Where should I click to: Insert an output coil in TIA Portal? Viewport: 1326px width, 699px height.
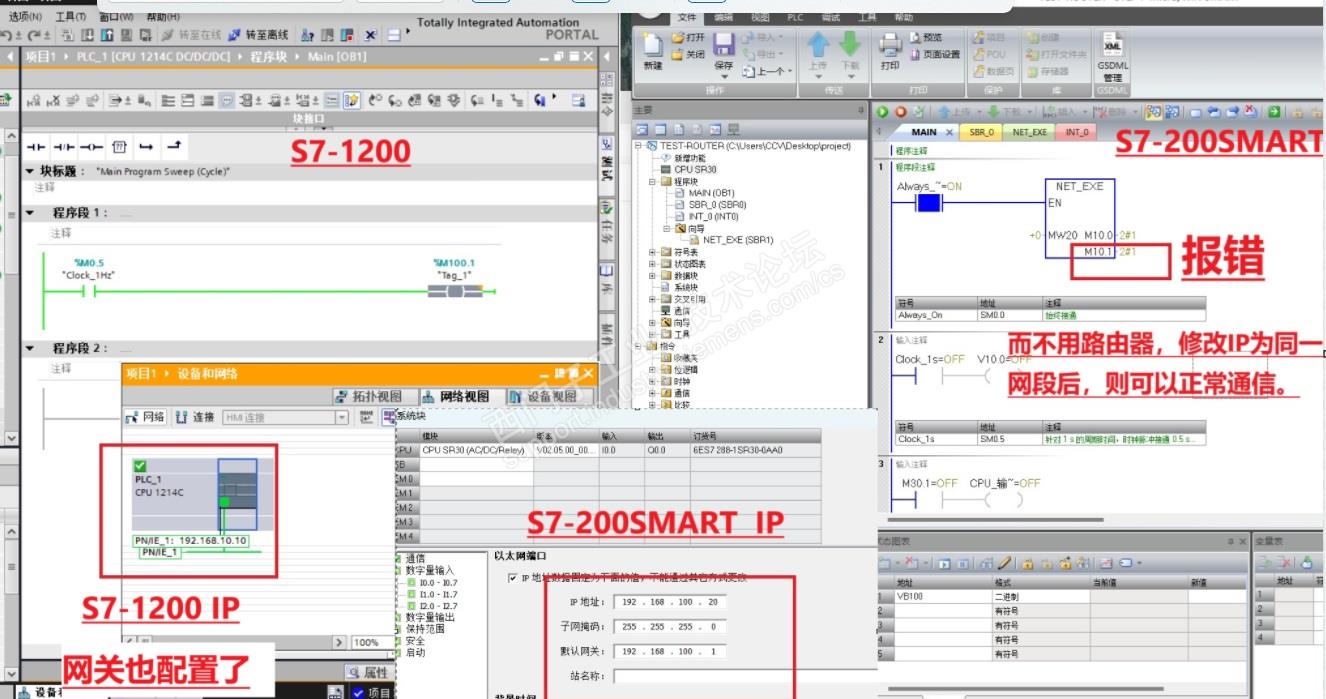coord(92,147)
